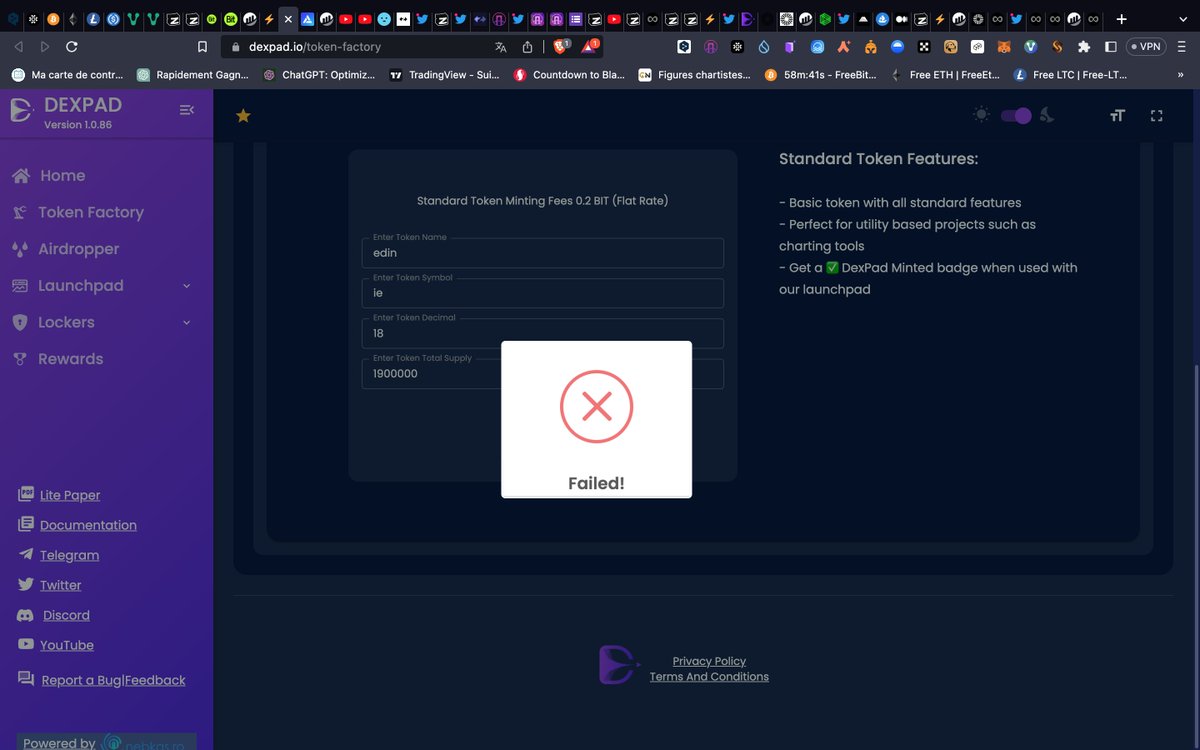Screen dimensions: 1200x750
Task: Open the ChatGPT: Optimiz... bookmark
Action: 319,75
